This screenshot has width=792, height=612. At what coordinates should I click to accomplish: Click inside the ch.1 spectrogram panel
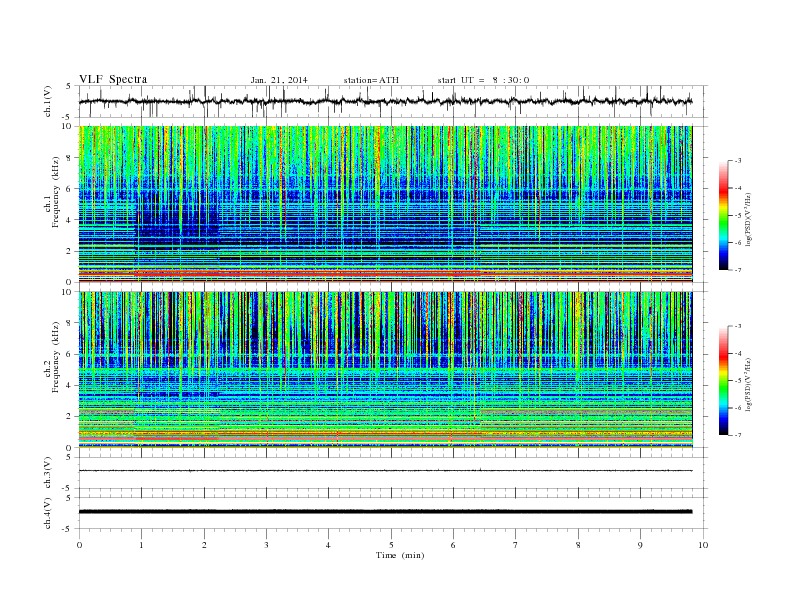[385, 204]
